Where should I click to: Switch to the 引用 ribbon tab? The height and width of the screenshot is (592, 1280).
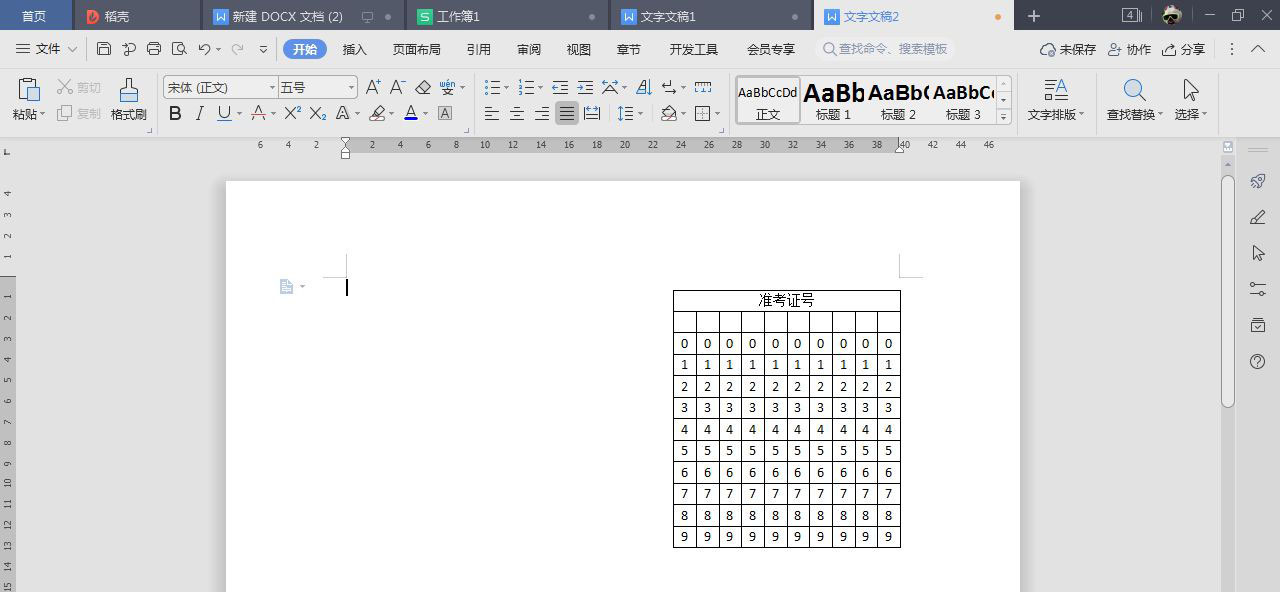[479, 49]
